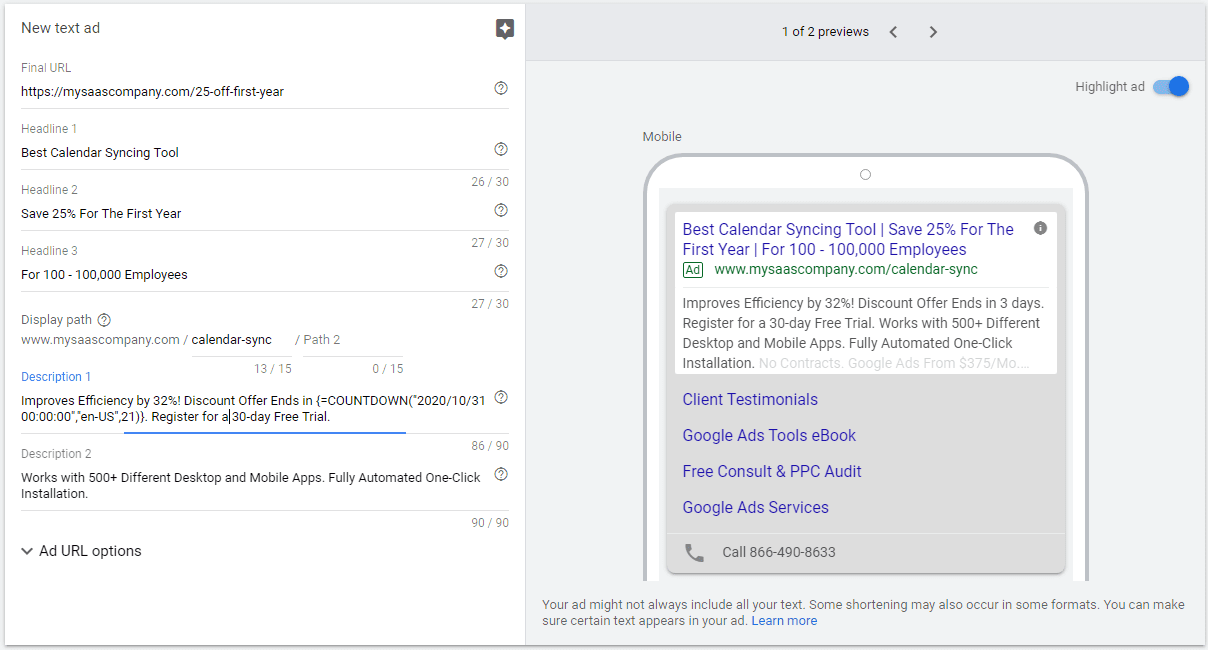Screen dimensions: 1208x650
Task: Click the 86 / 90 character counter
Action: (x=490, y=446)
